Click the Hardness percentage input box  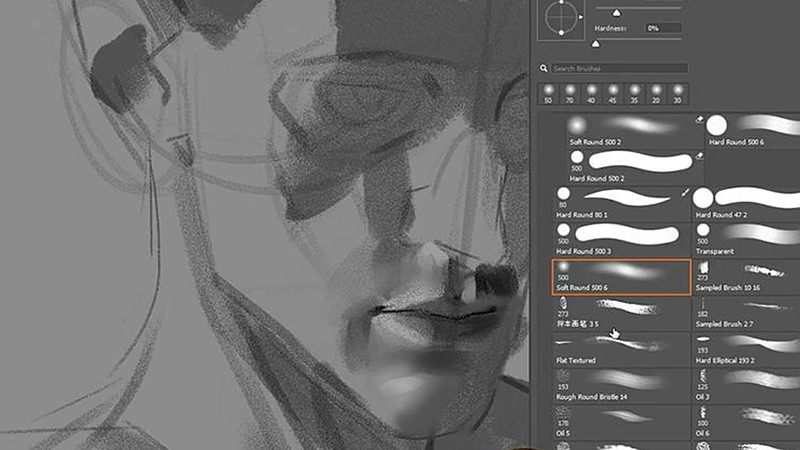[665, 29]
